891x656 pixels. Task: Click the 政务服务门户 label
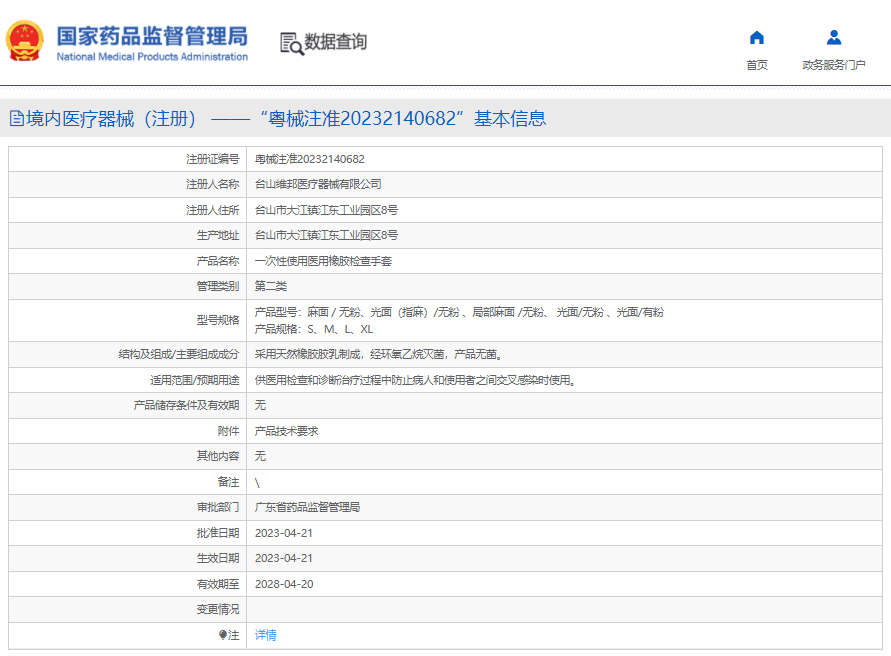[834, 65]
